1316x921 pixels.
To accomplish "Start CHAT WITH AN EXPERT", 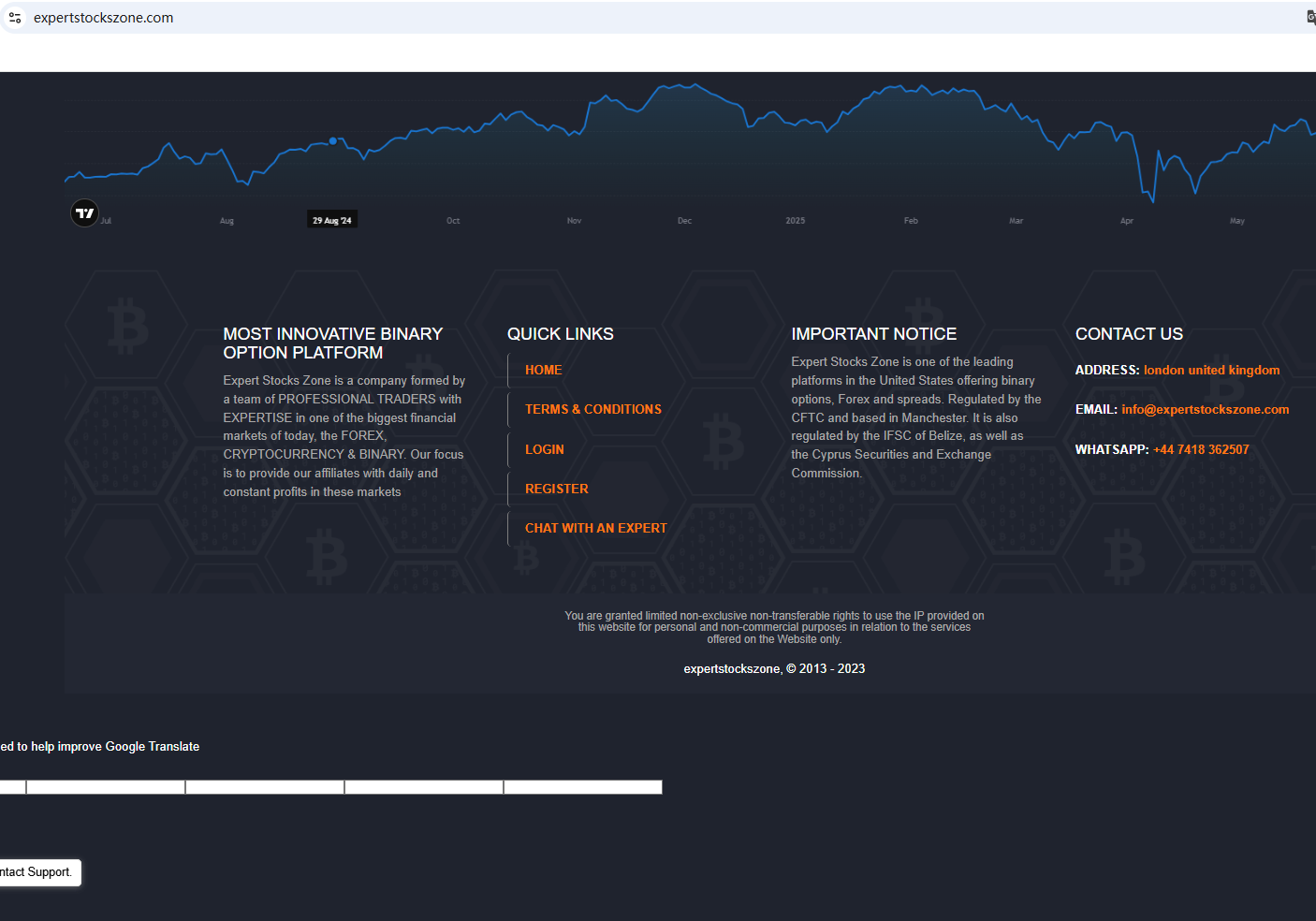I will click(x=596, y=529).
